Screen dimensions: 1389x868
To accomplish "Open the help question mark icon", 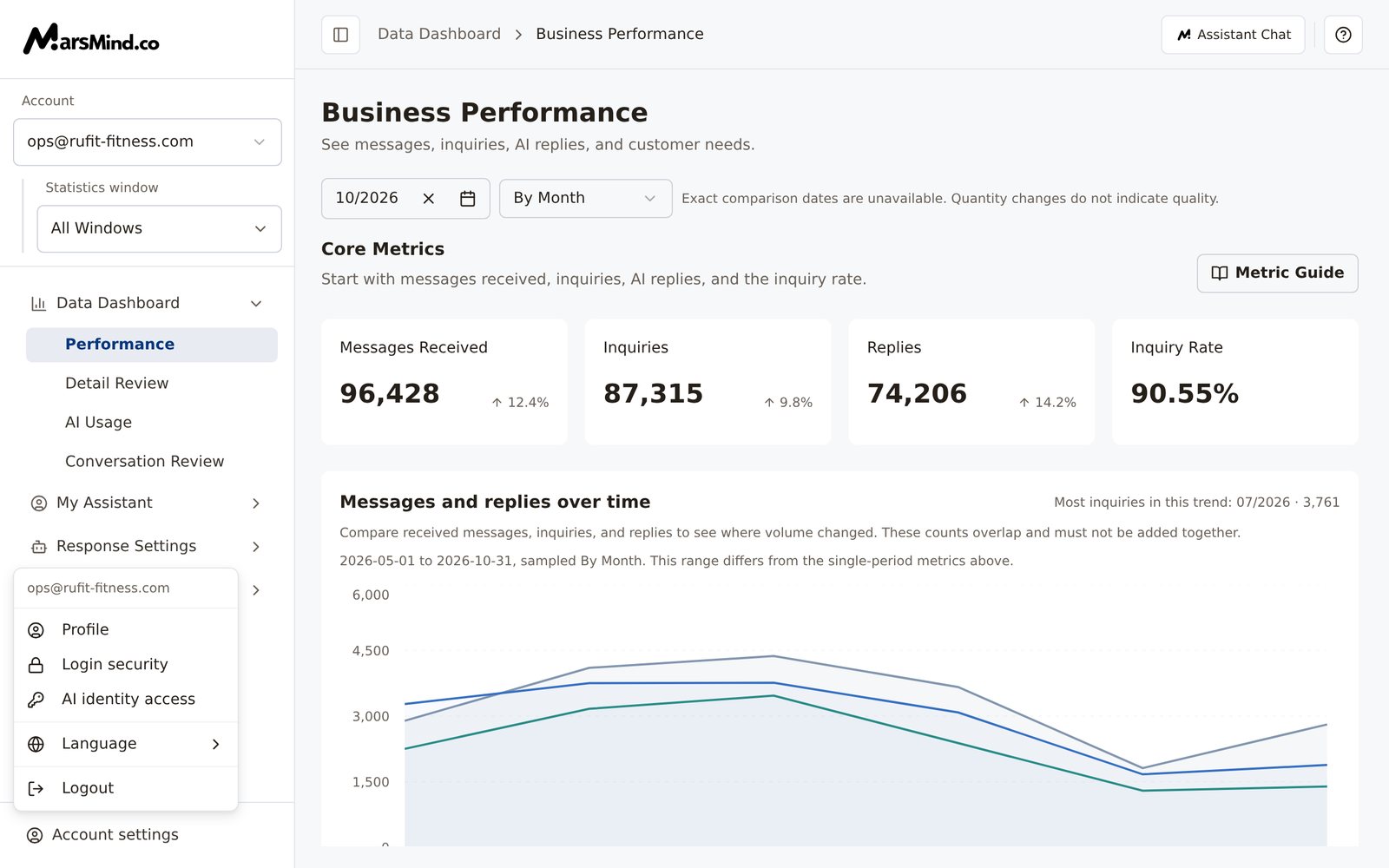I will point(1343,35).
